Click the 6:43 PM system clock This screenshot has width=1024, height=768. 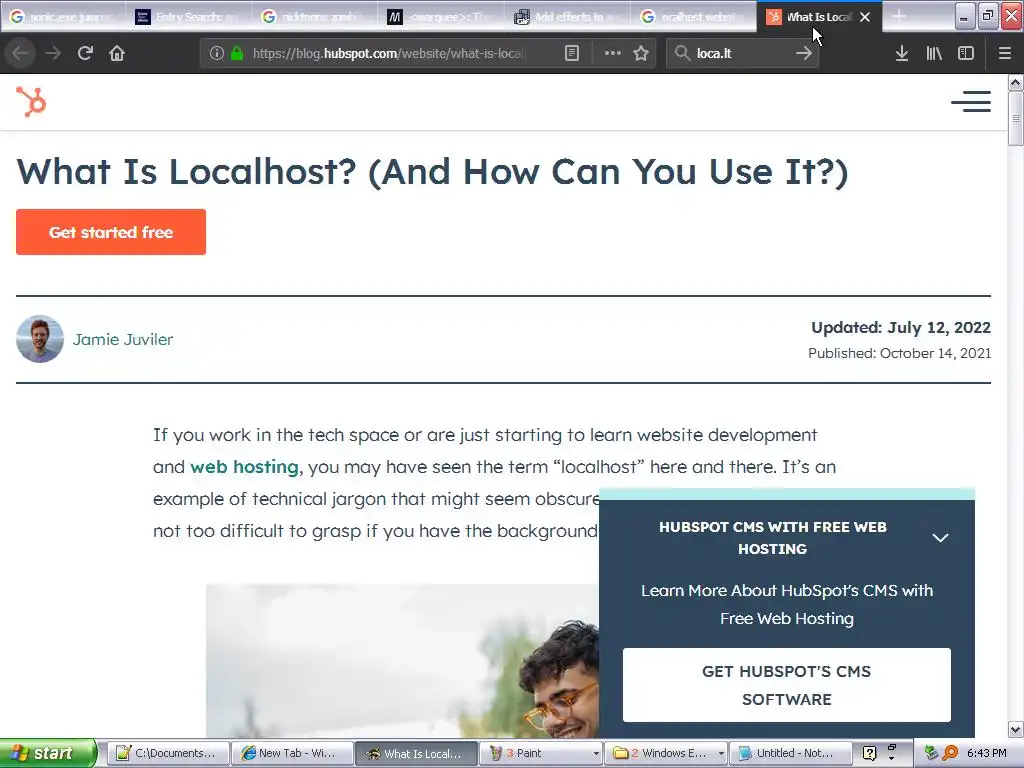(987, 753)
